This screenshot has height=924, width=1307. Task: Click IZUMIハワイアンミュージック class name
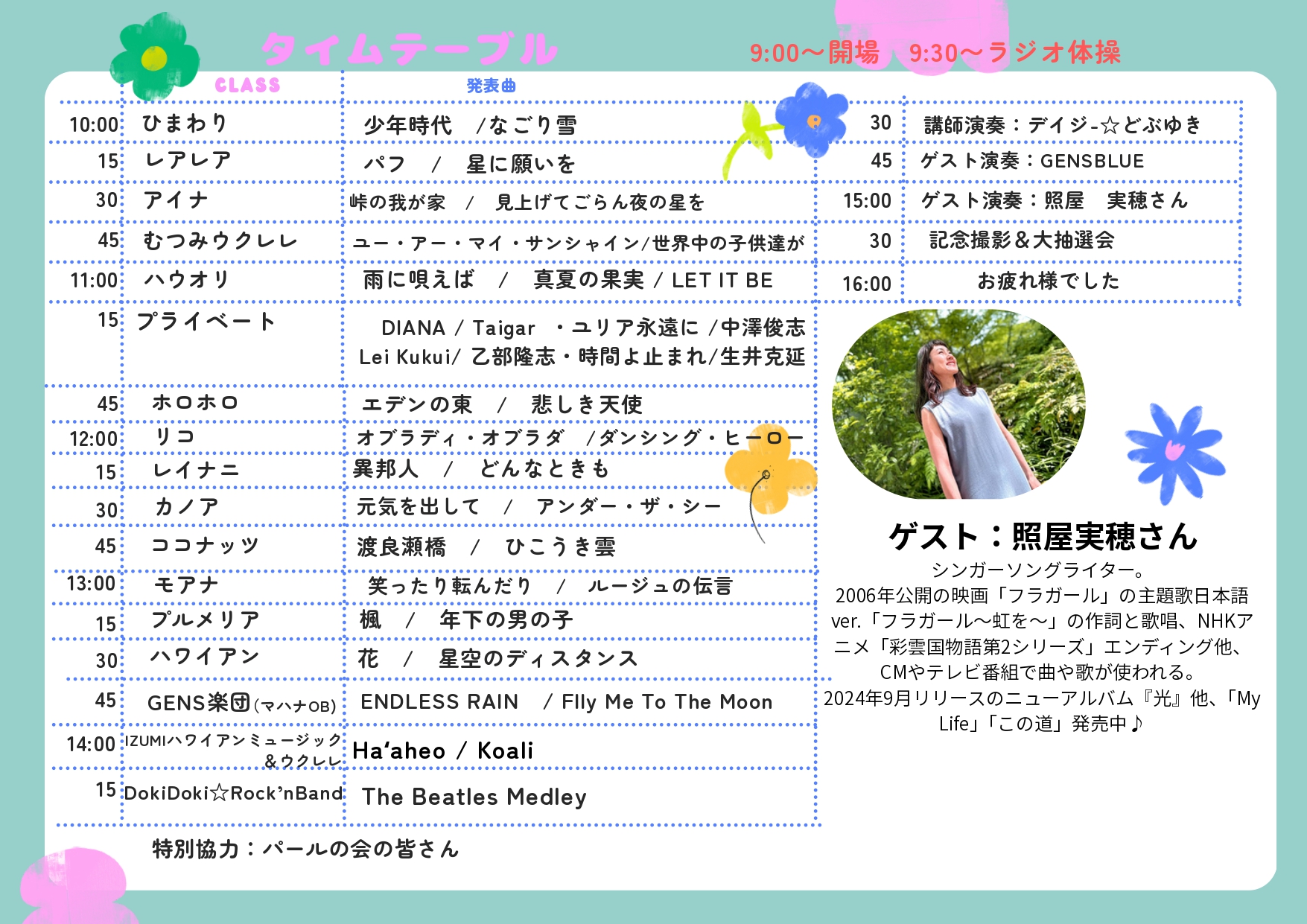coord(233,751)
